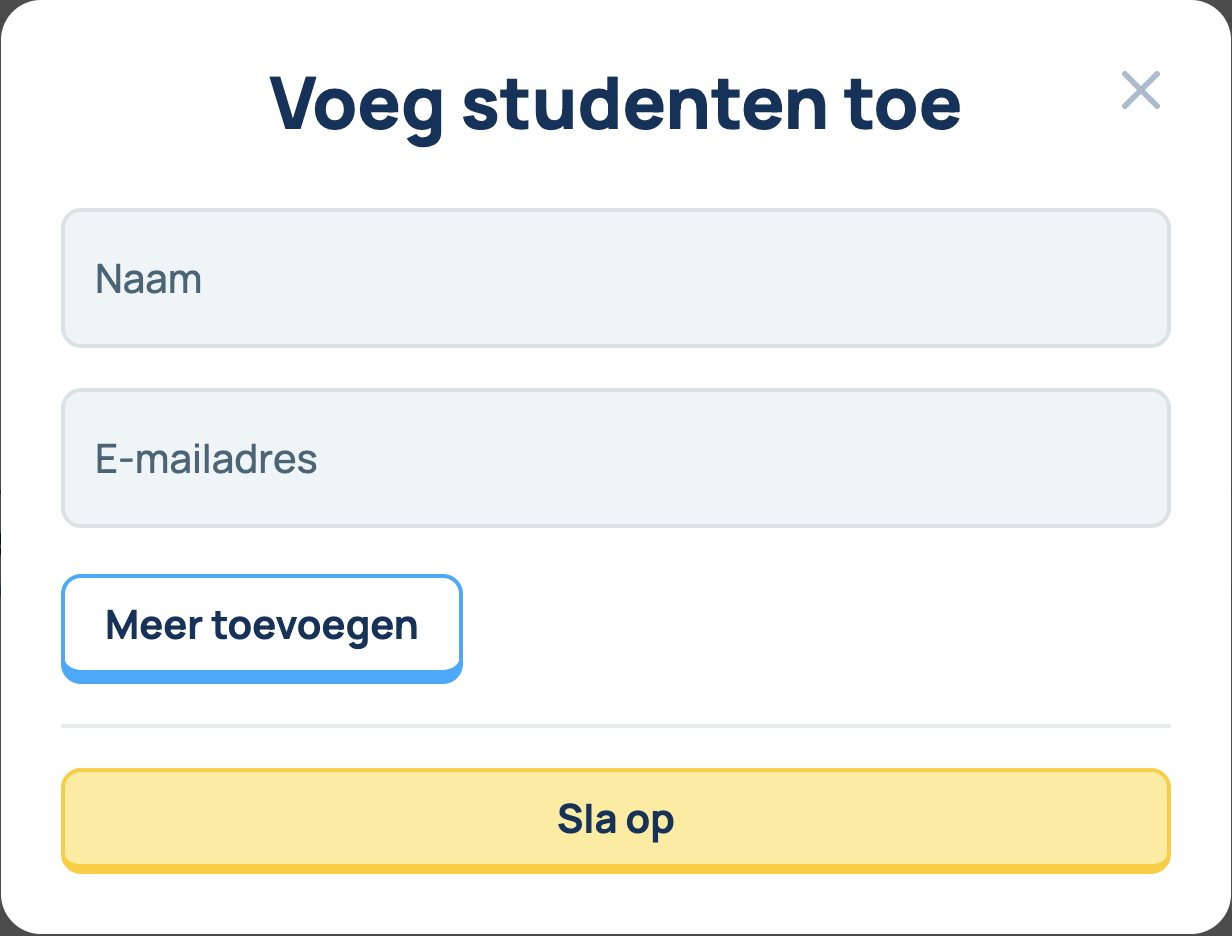Place the cursor in the second input field
Screen dimensions: 1232x936
[615, 458]
